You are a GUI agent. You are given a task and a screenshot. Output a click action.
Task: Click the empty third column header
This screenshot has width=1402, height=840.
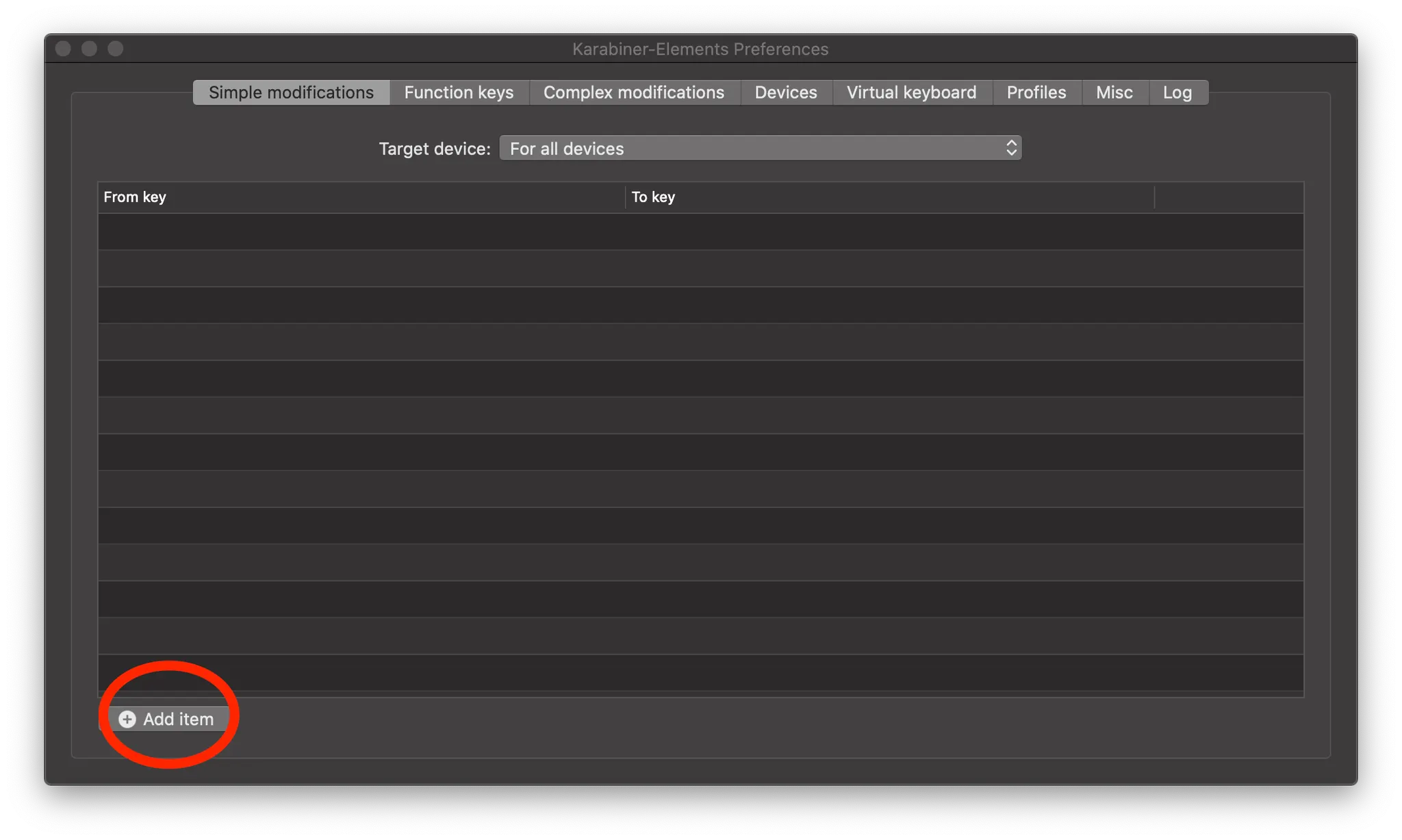click(1229, 197)
